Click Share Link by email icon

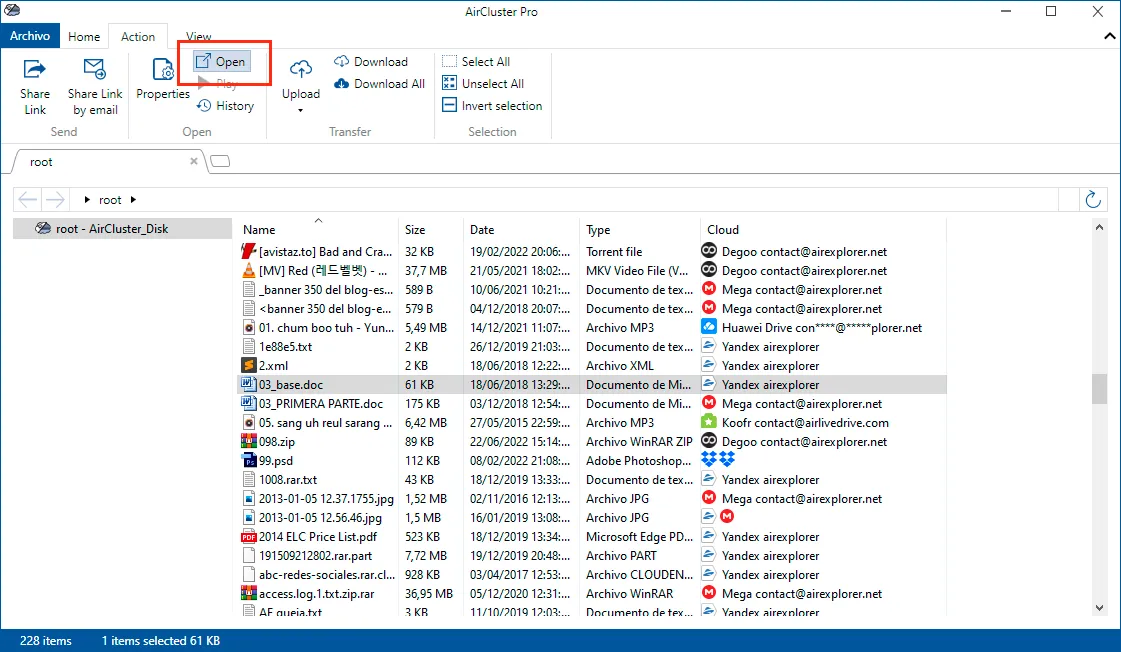point(94,69)
